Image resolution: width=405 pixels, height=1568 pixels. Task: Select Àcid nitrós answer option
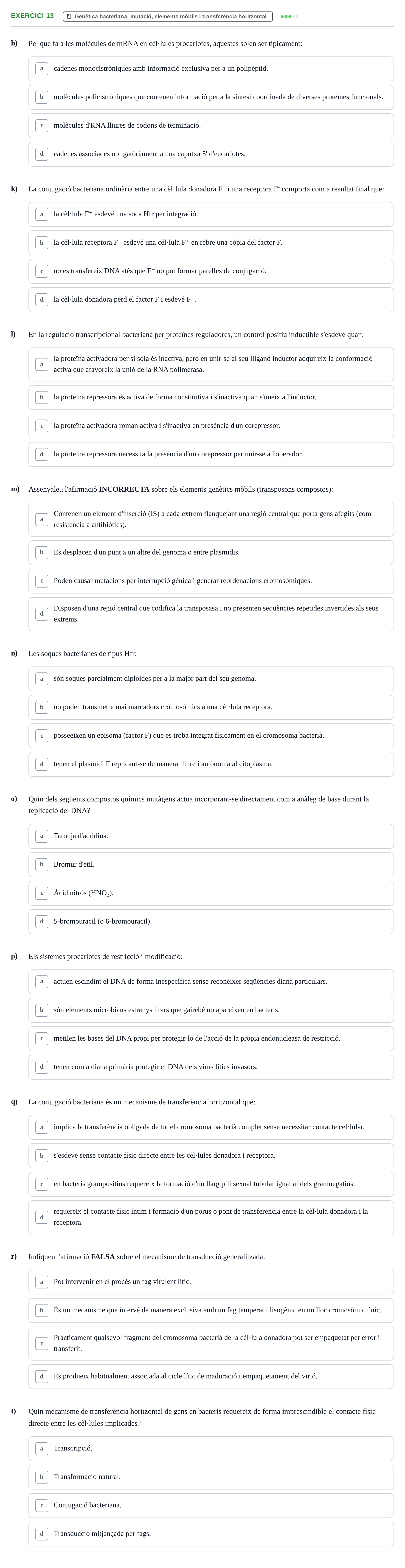(x=211, y=893)
